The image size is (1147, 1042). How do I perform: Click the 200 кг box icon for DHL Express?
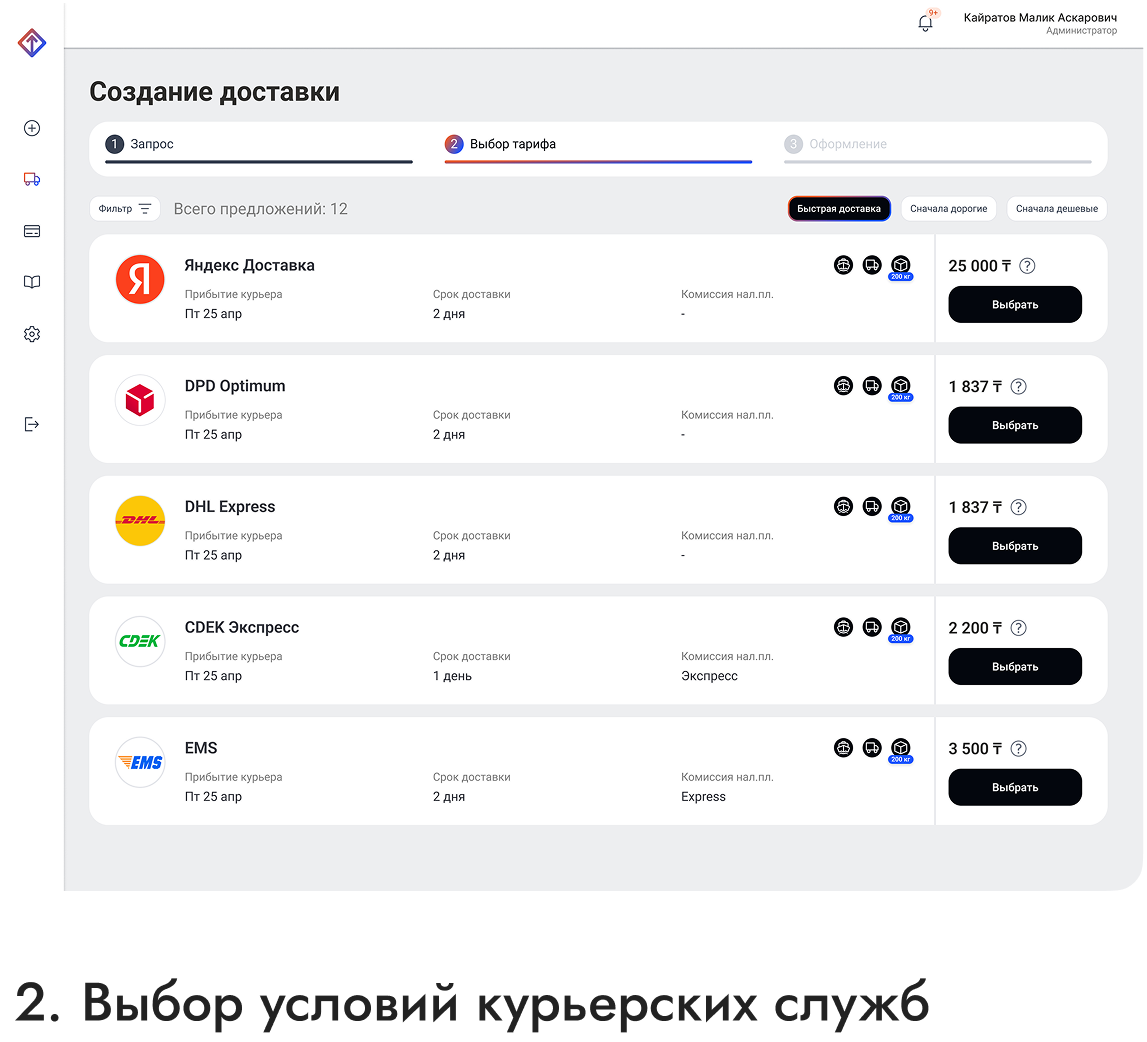(901, 507)
